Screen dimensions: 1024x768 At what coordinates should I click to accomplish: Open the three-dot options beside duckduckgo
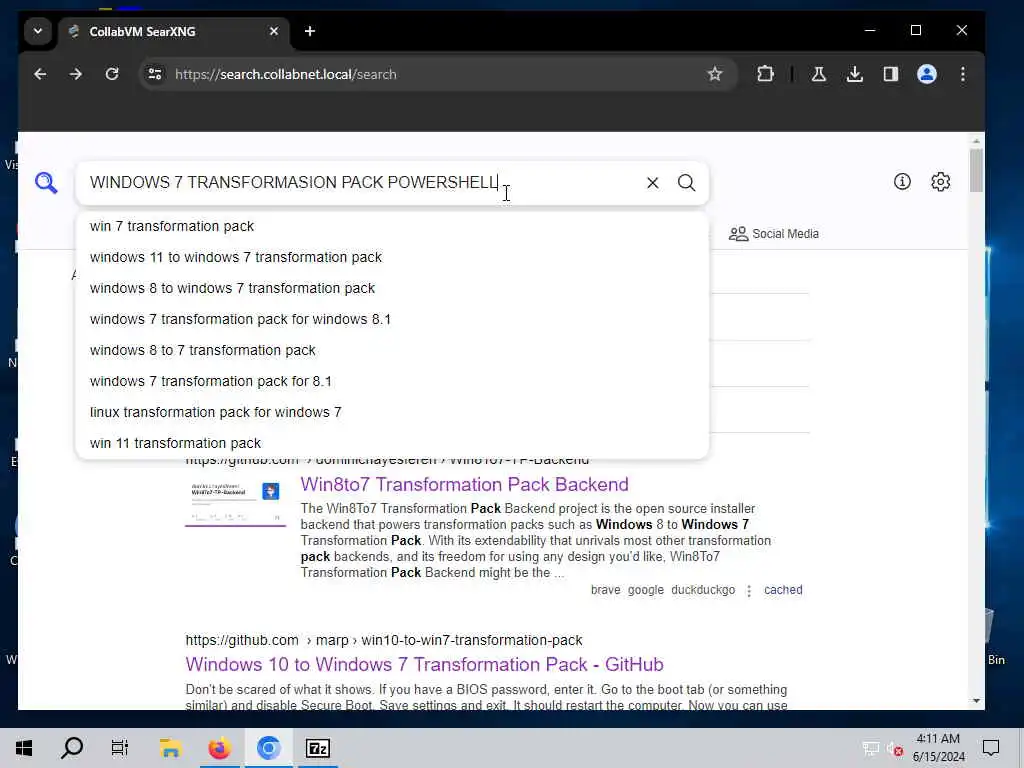[x=749, y=590]
